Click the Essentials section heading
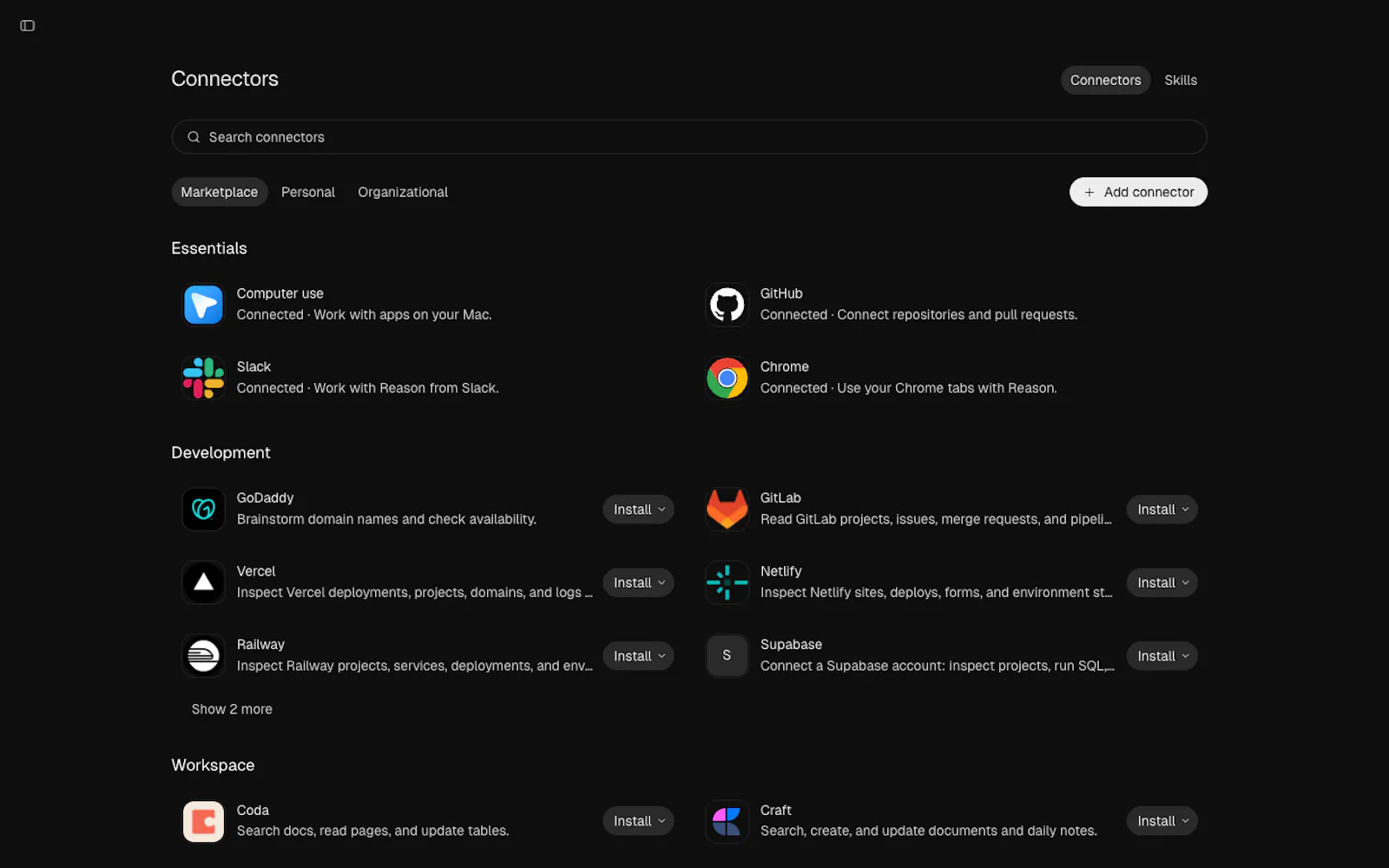The height and width of the screenshot is (868, 1389). click(209, 248)
